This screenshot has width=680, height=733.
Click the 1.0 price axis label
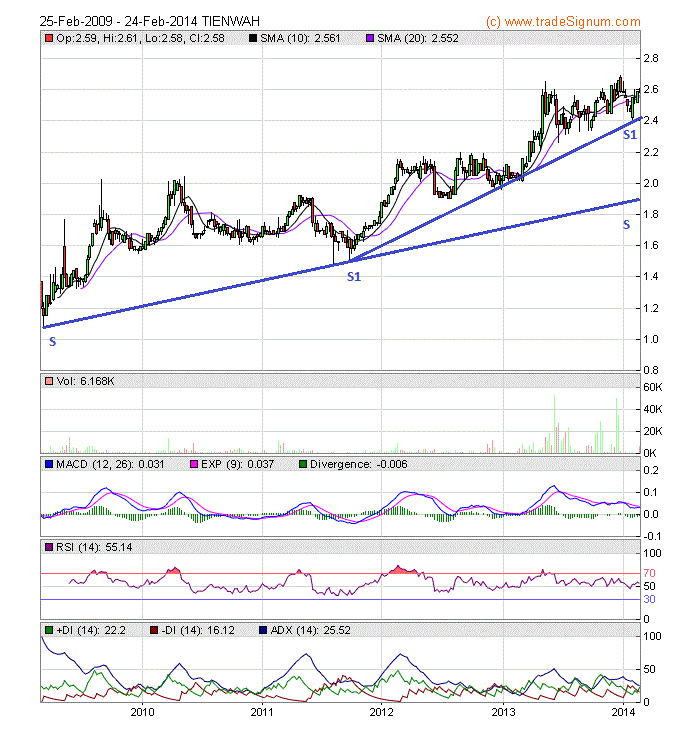(x=651, y=339)
